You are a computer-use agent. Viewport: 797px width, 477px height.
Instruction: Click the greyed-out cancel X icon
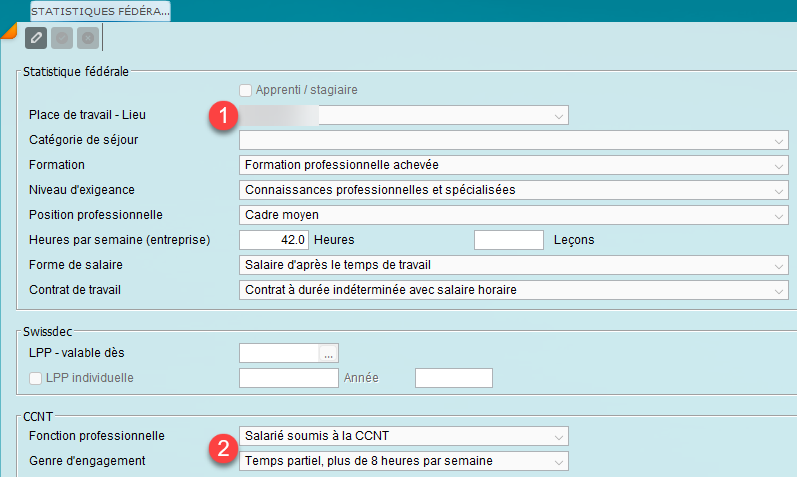[x=88, y=38]
